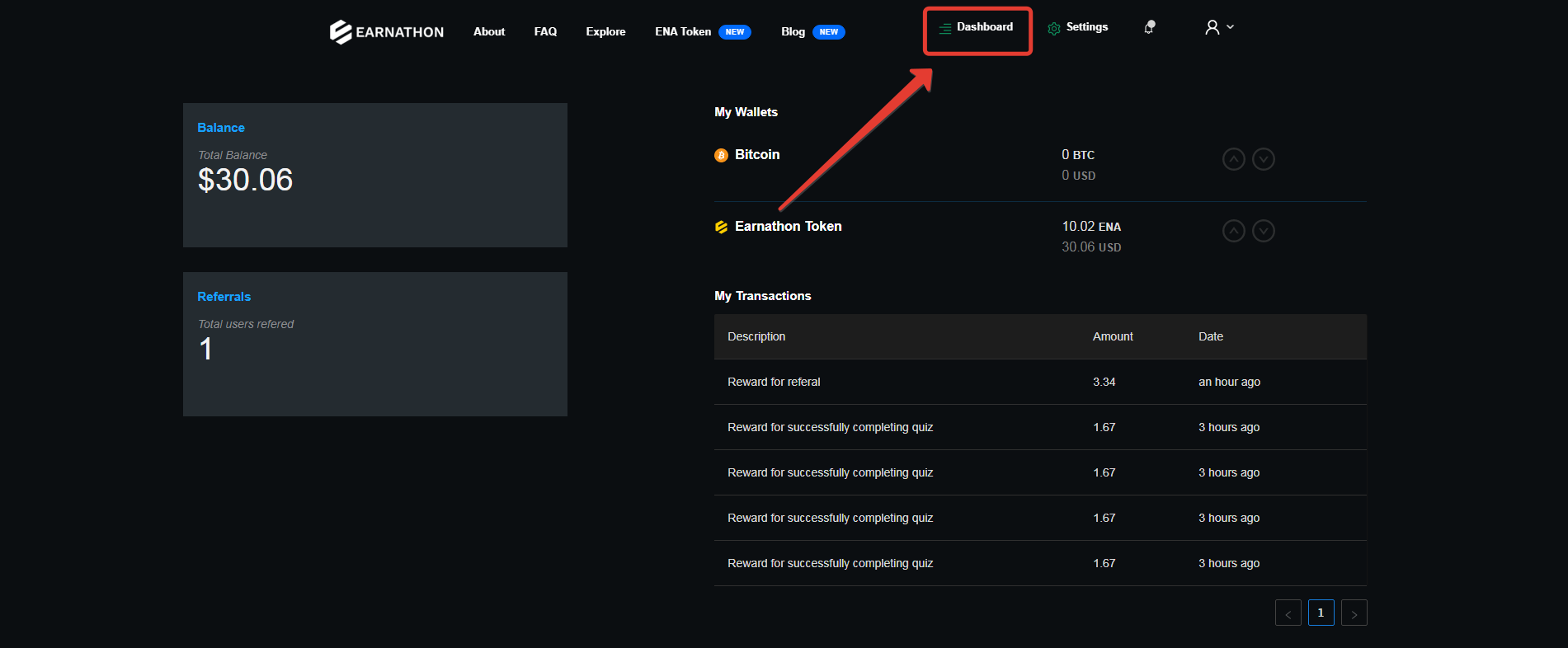Open the notifications bell
Image resolution: width=1568 pixels, height=648 pixels.
click(1149, 27)
